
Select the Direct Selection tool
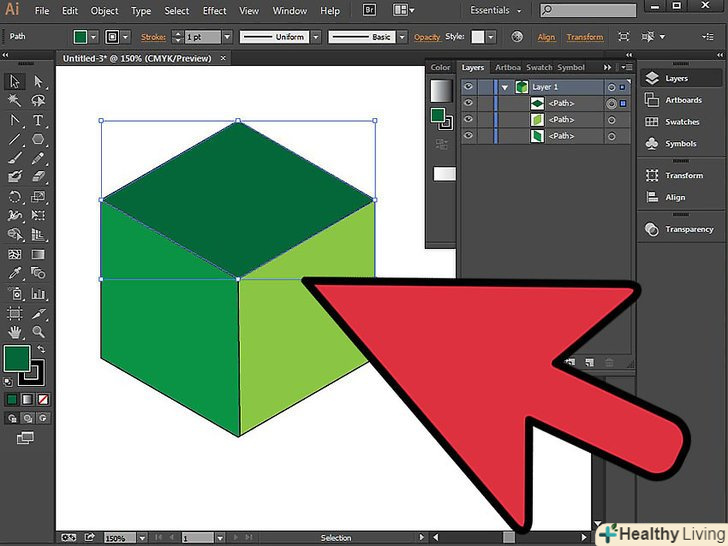point(39,82)
